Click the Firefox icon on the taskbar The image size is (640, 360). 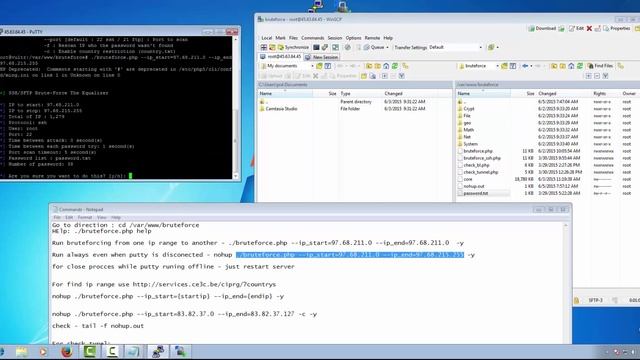tap(67, 351)
